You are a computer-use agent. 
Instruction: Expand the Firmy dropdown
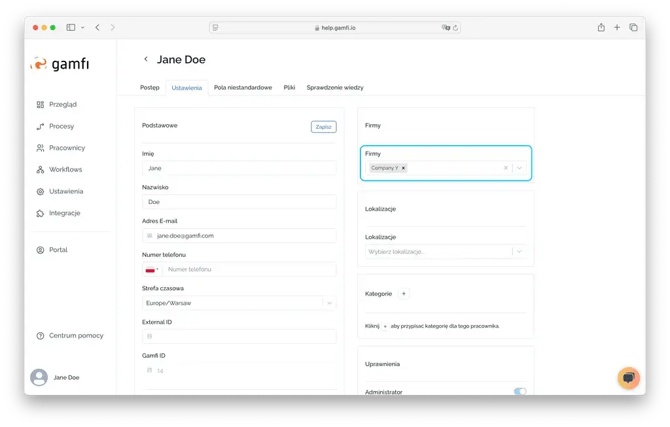tap(519, 168)
